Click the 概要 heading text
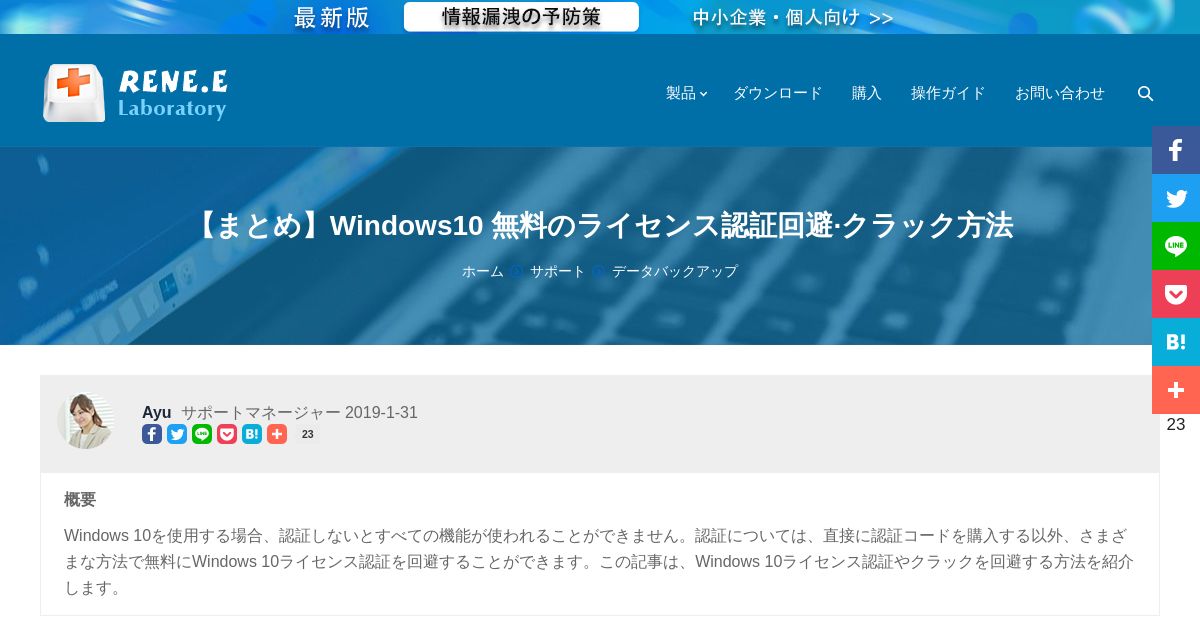This screenshot has width=1200, height=630. click(x=80, y=499)
